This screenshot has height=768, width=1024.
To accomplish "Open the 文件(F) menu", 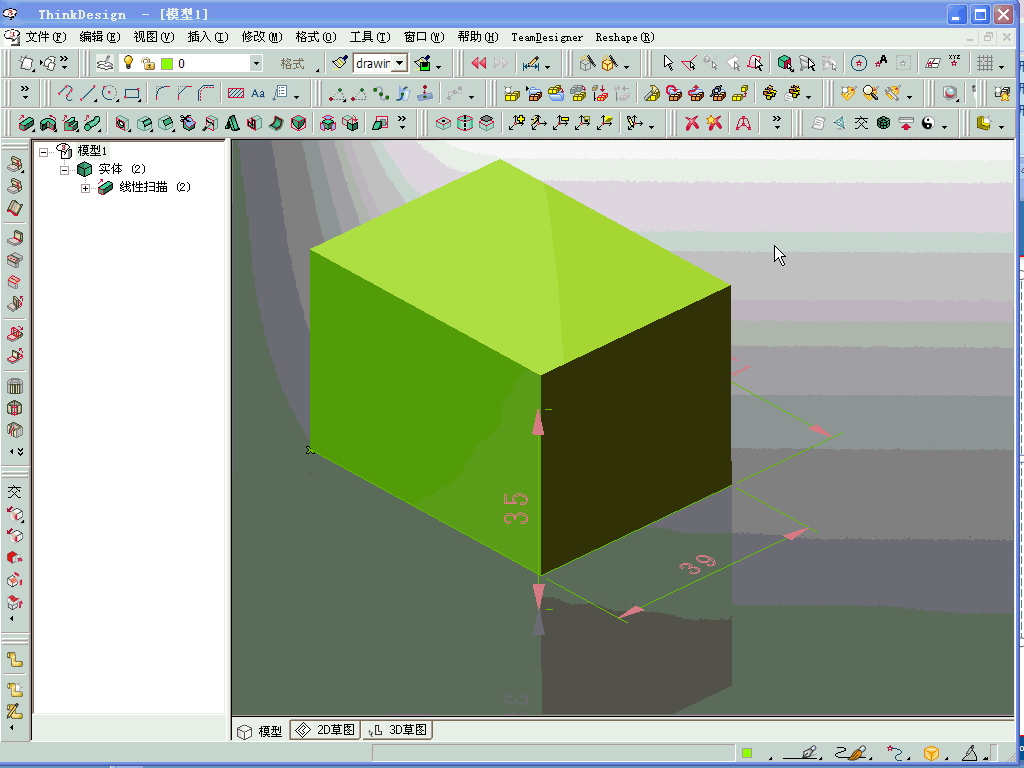I will [x=46, y=37].
